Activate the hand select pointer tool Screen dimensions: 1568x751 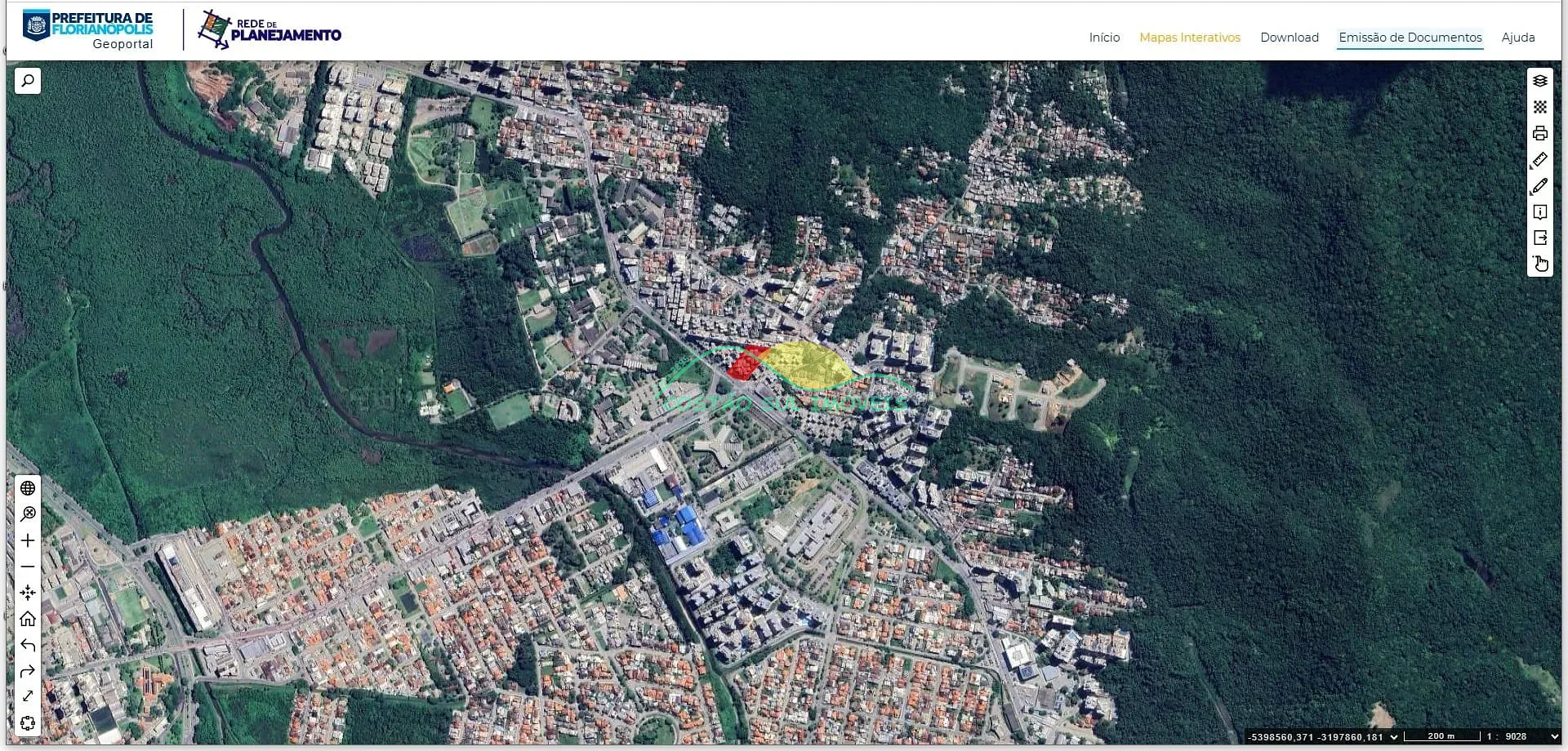pyautogui.click(x=1539, y=264)
